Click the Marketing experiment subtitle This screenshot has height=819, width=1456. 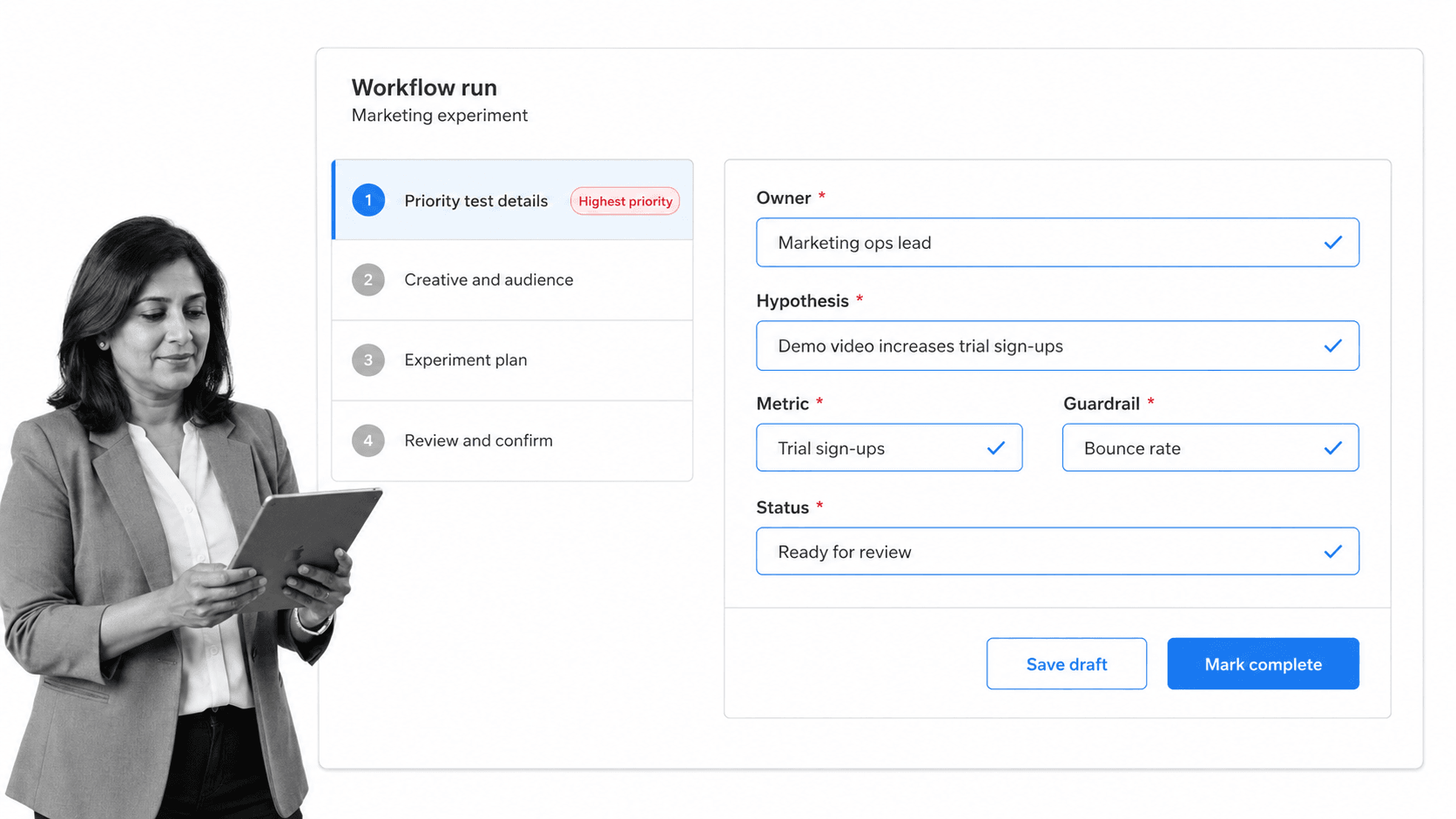(440, 116)
